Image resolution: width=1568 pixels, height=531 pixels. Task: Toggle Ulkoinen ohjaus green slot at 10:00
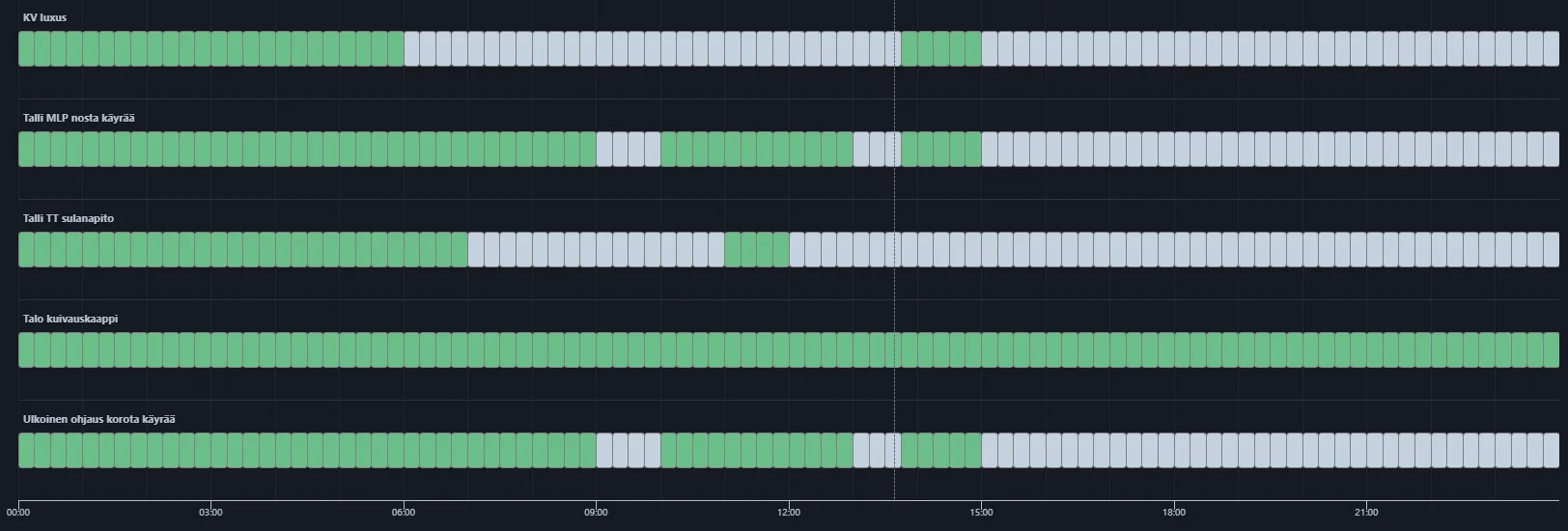coord(669,450)
